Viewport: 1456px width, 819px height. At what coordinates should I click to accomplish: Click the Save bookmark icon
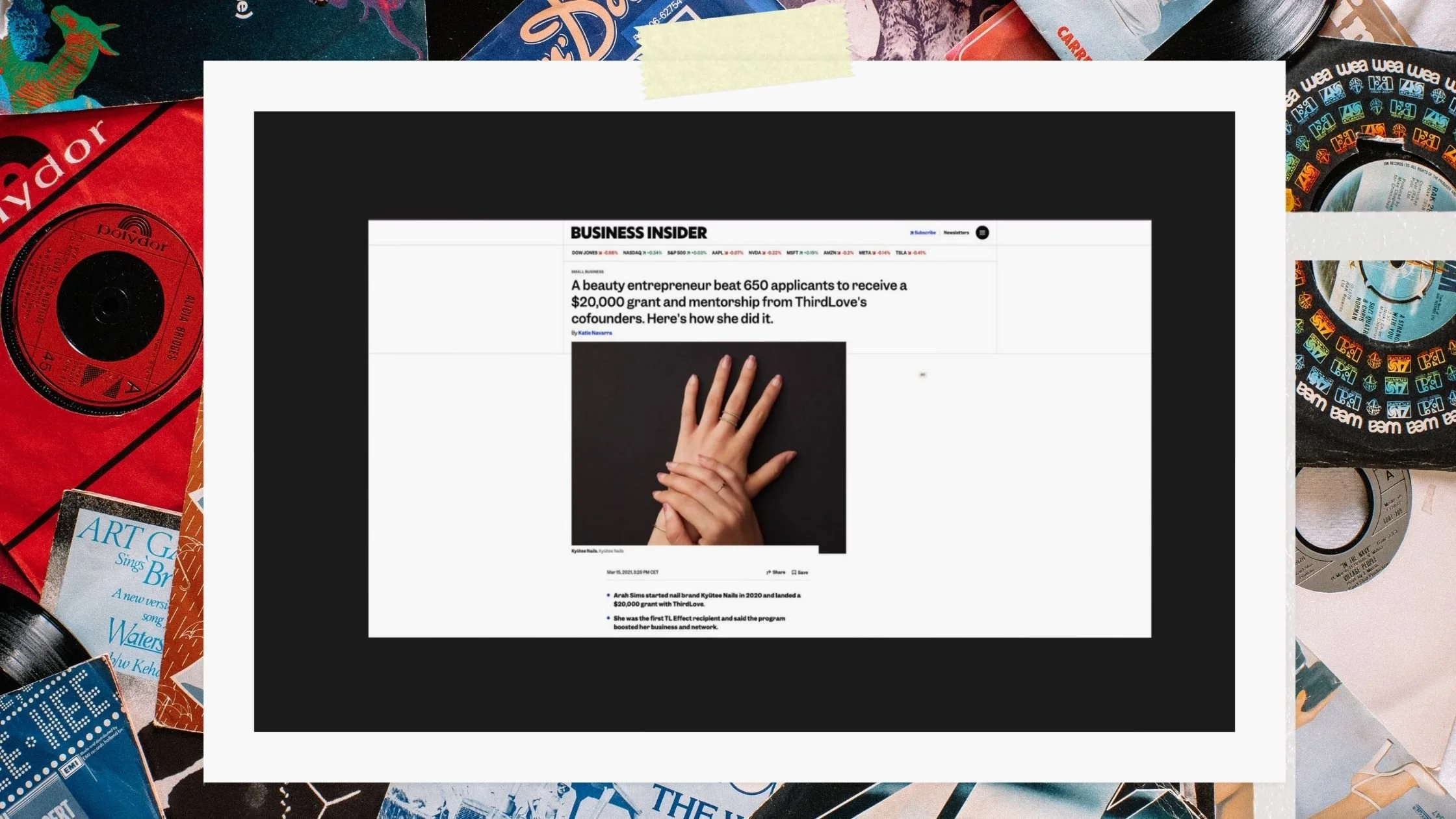[x=794, y=572]
